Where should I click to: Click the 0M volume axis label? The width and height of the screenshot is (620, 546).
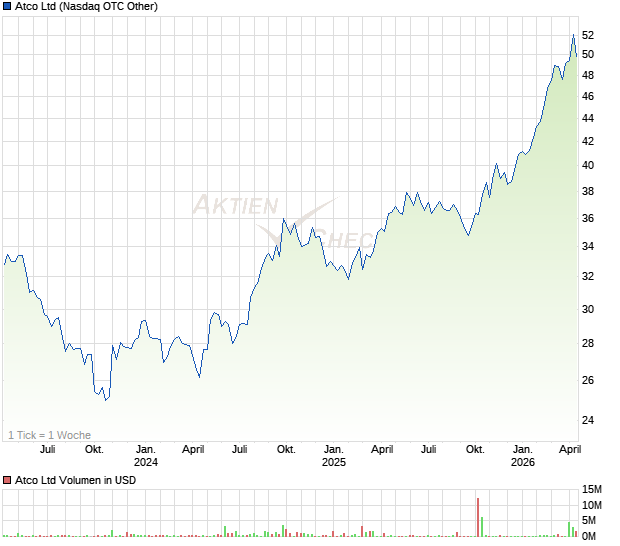(589, 537)
